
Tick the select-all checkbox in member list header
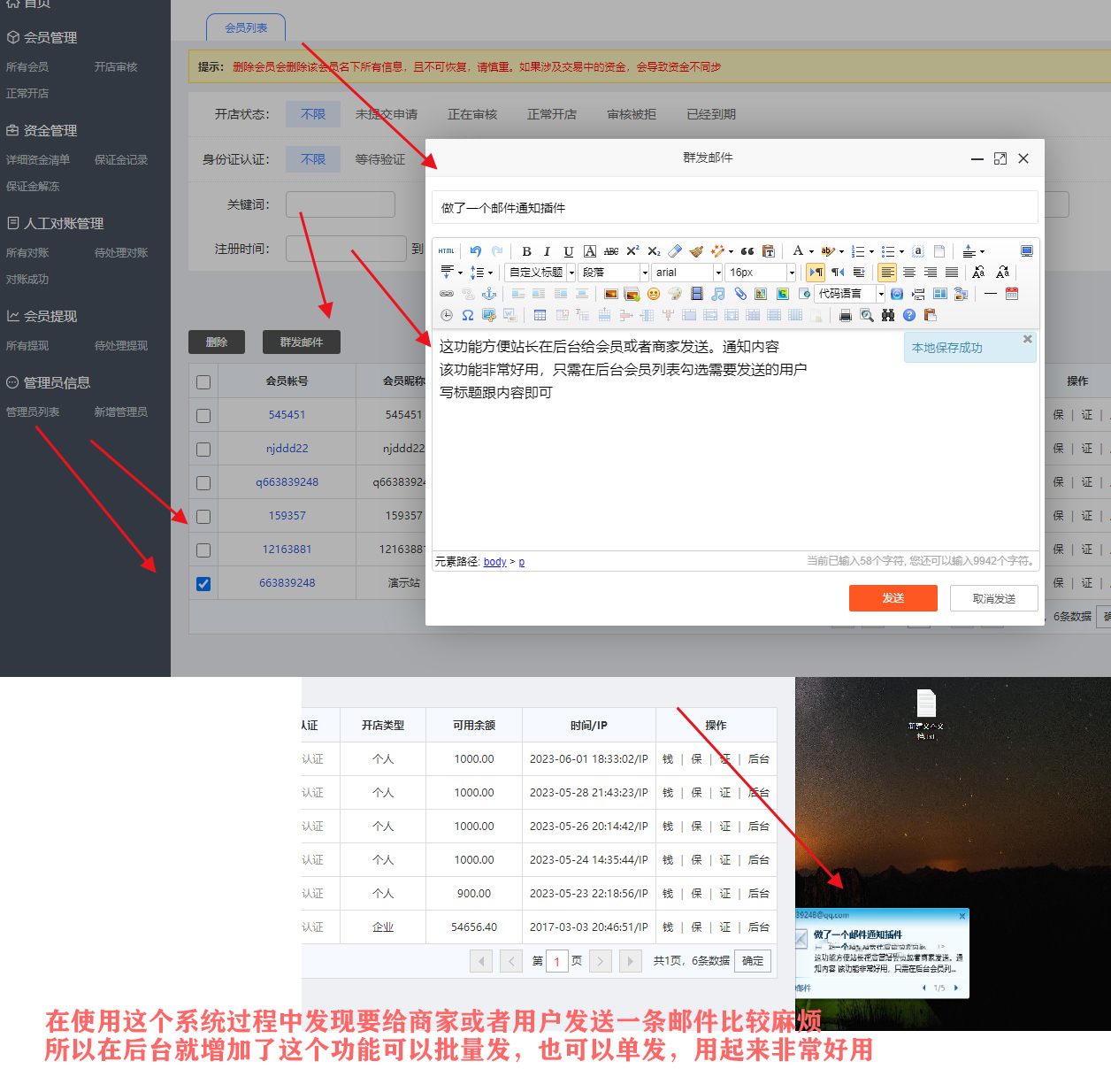click(203, 381)
